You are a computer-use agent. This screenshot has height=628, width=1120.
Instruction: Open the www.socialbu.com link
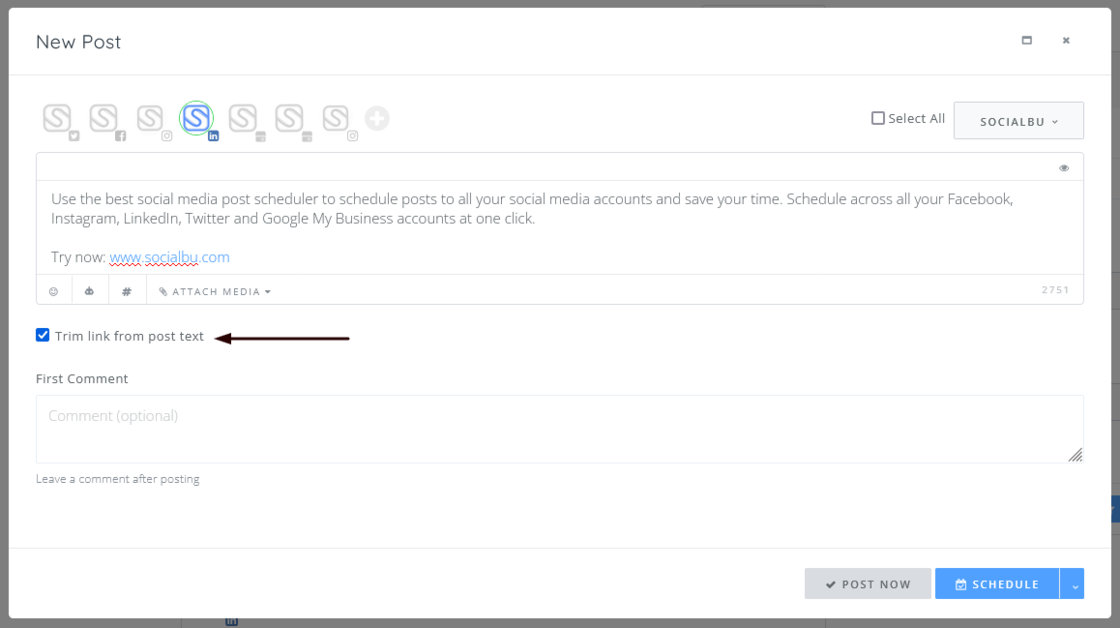pyautogui.click(x=170, y=257)
